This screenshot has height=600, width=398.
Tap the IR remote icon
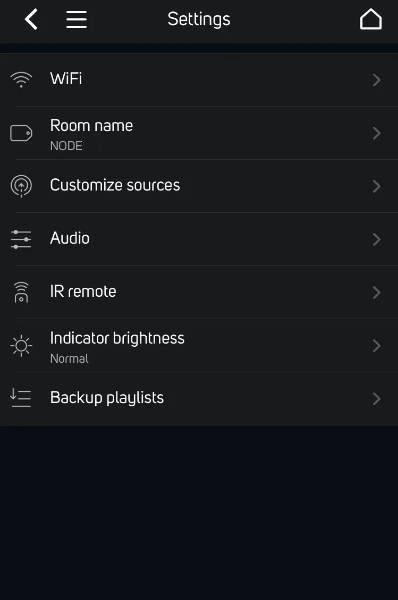(x=21, y=292)
